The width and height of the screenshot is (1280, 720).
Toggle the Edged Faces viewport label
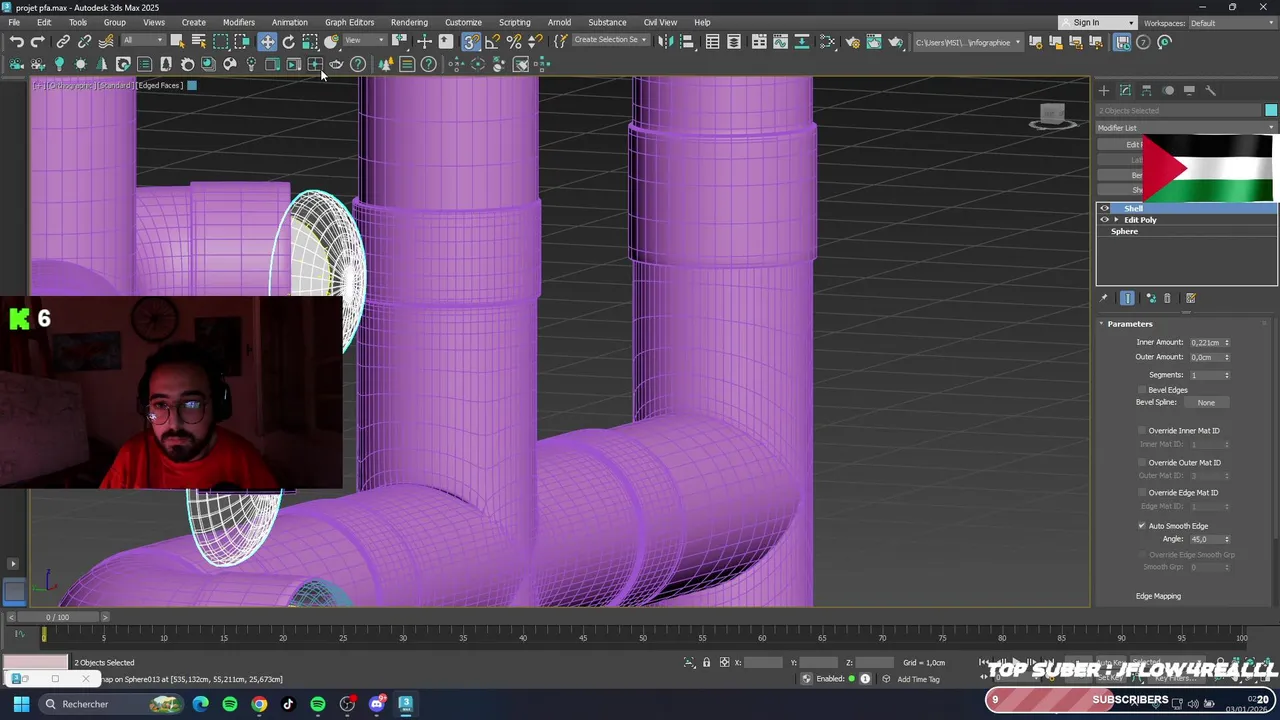tap(160, 86)
